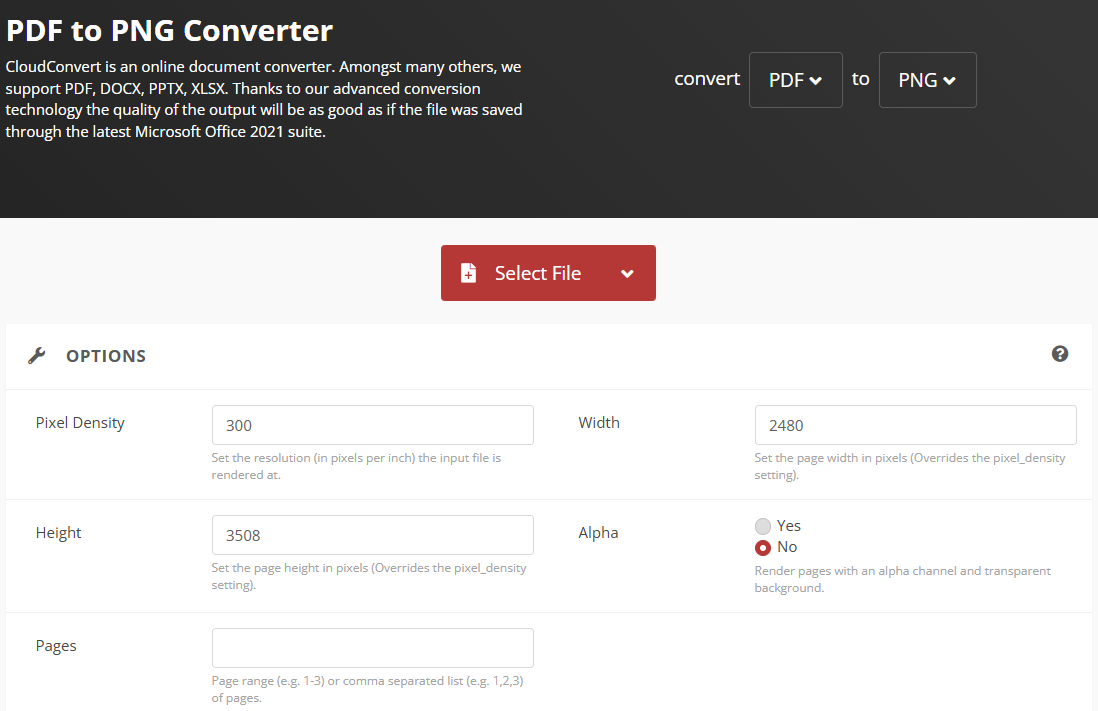Click the Width label
The height and width of the screenshot is (711, 1098).
(x=599, y=422)
